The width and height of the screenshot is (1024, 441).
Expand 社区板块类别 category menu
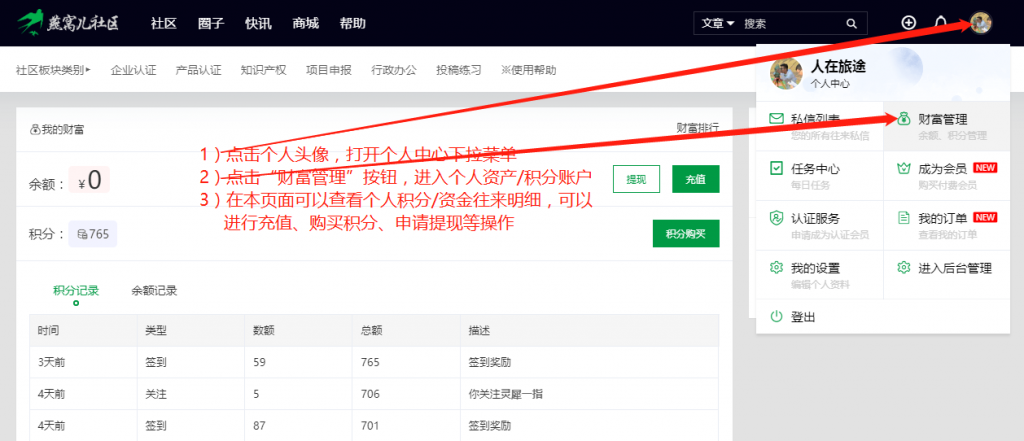(54, 70)
